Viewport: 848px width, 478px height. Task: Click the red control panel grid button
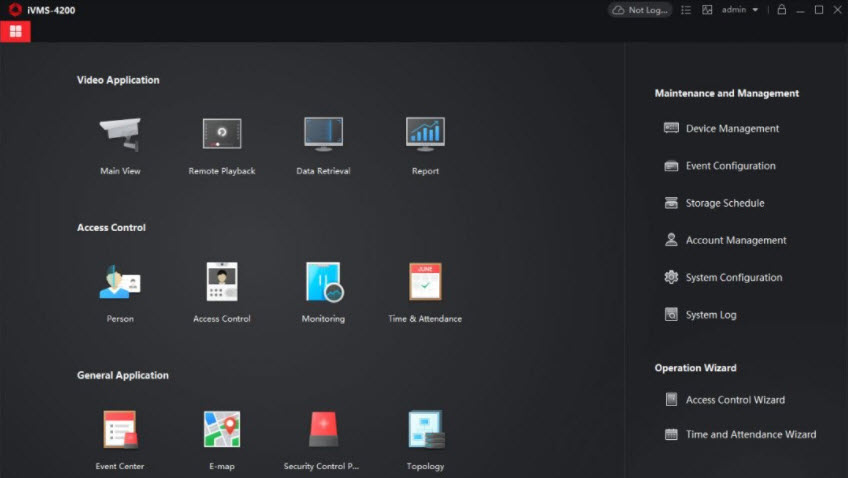pyautogui.click(x=15, y=31)
